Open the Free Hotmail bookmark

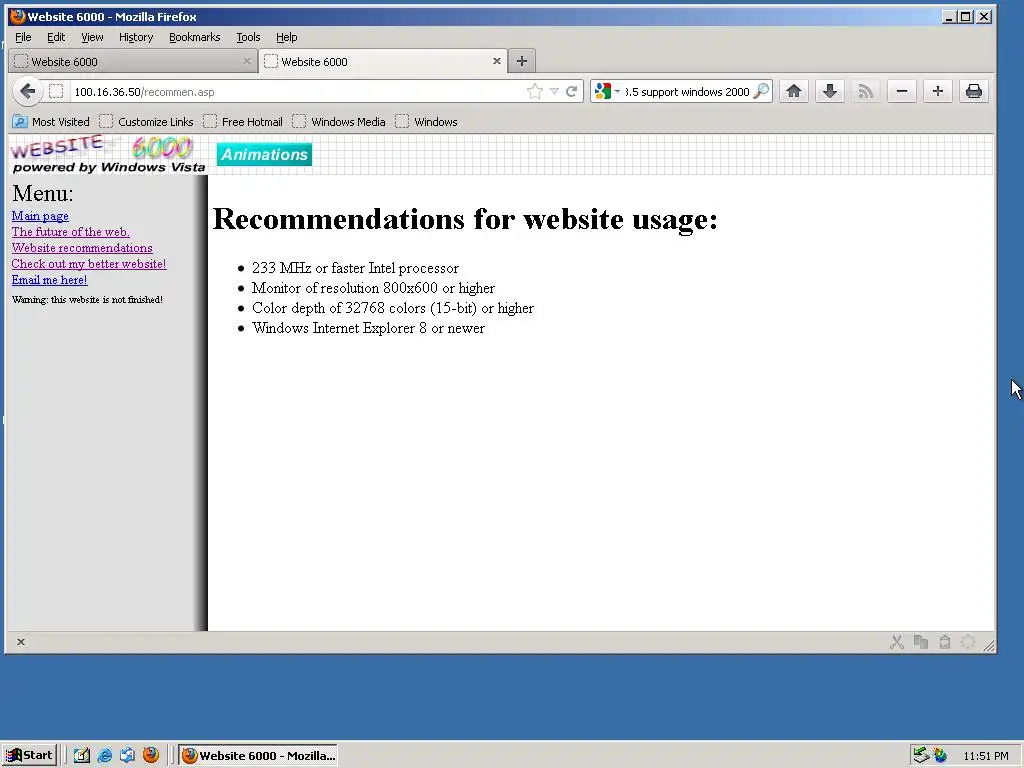point(243,121)
